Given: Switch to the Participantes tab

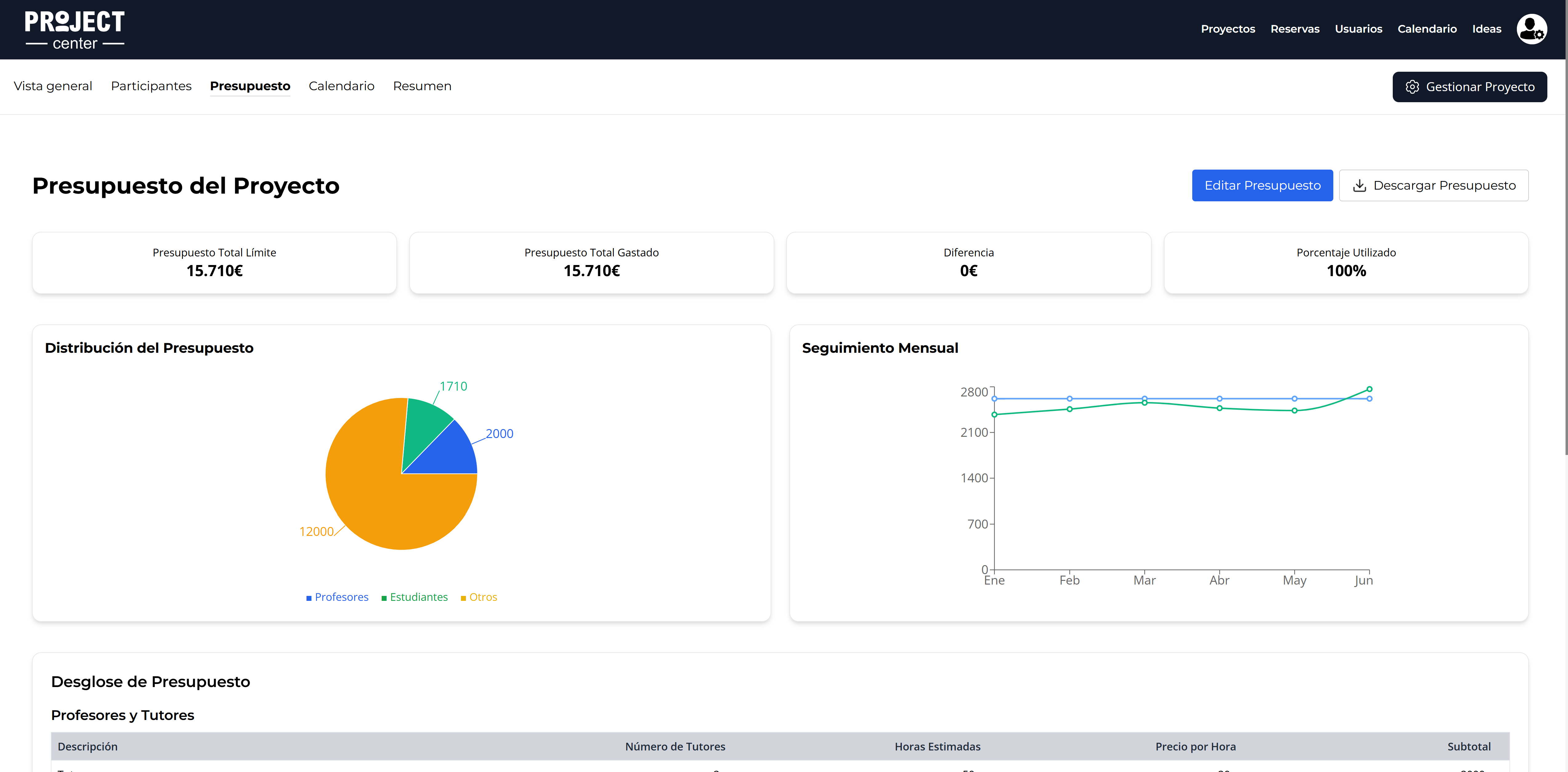Looking at the screenshot, I should pos(151,86).
